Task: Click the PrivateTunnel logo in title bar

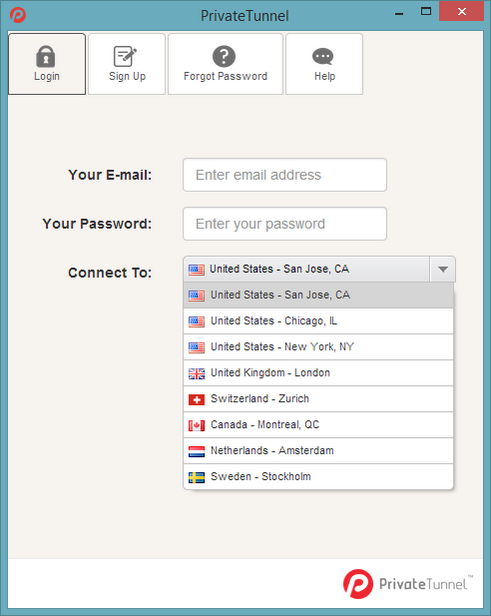Action: 18,15
